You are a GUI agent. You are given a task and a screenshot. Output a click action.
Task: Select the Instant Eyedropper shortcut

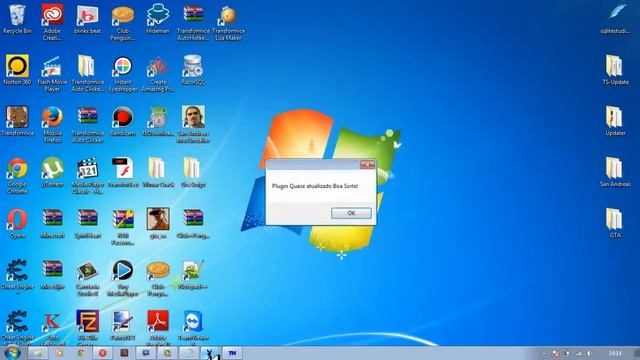click(122, 73)
